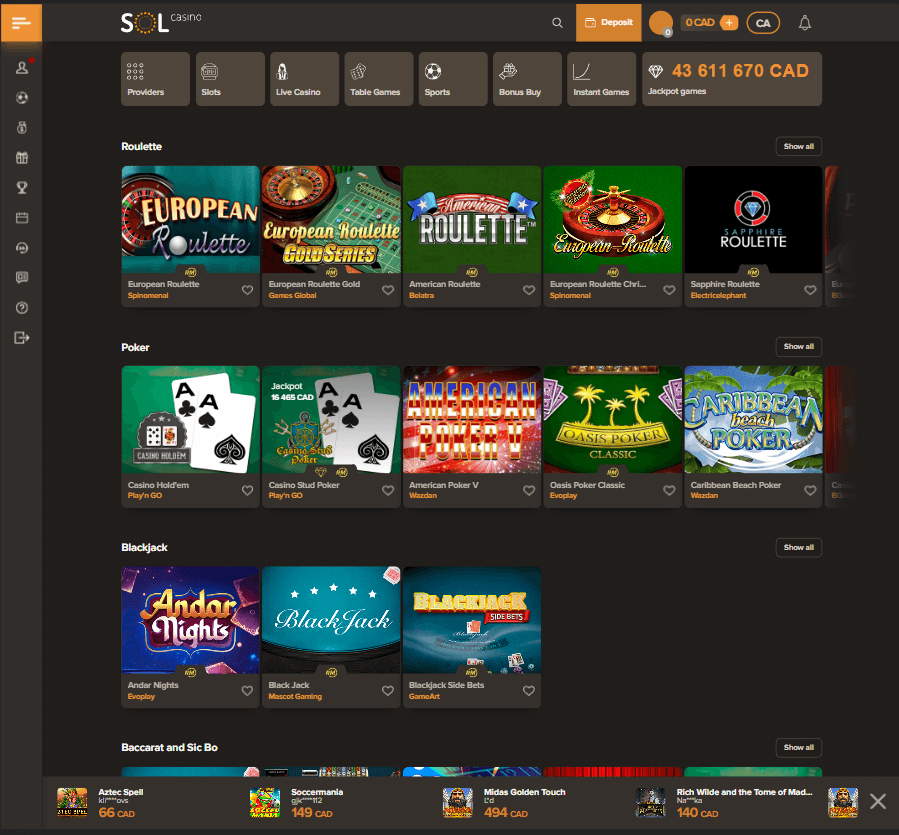This screenshot has width=899, height=835.
Task: Open the Live Casino category
Action: click(304, 79)
